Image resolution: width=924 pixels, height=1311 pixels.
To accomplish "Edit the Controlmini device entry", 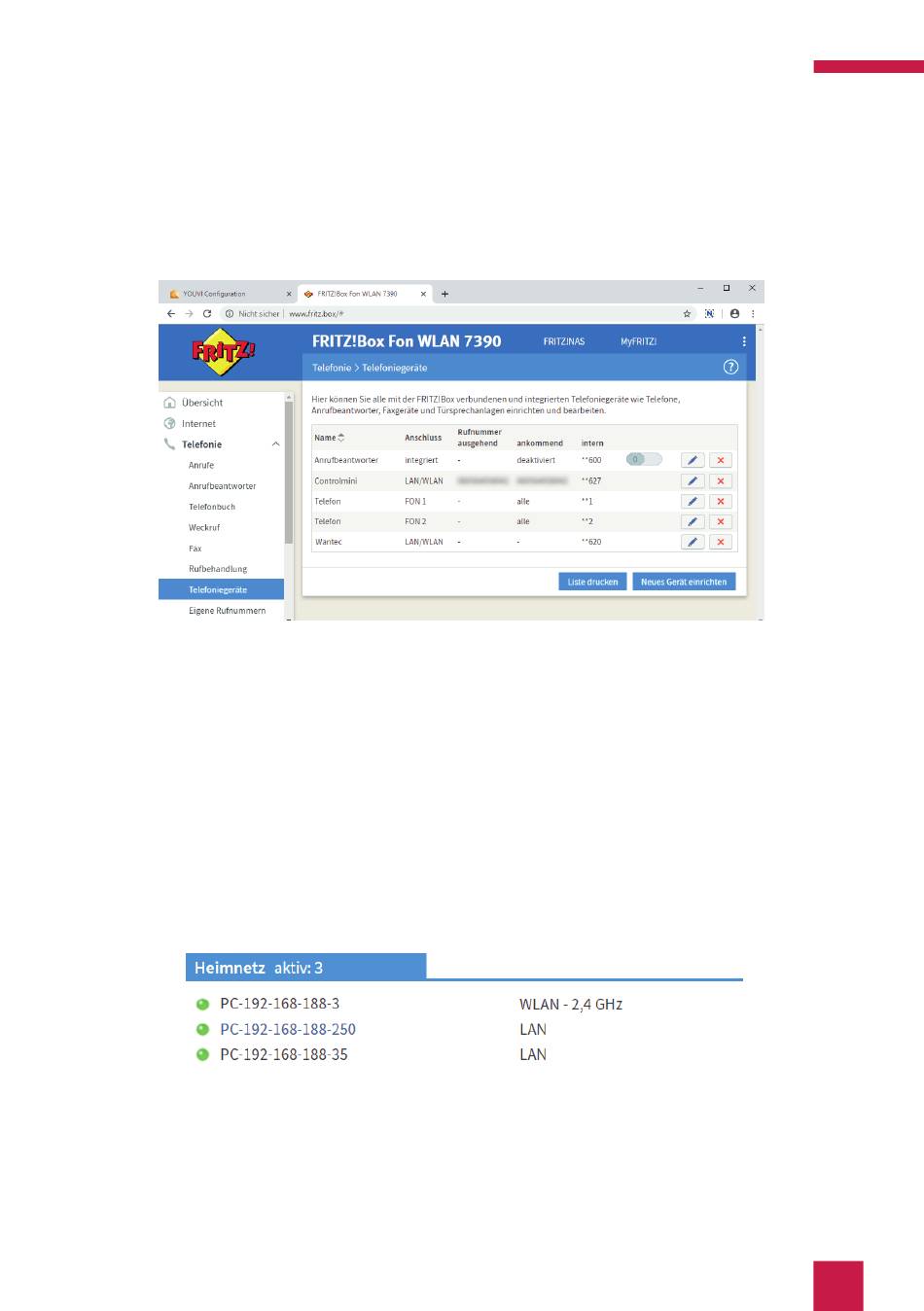I will 693,480.
